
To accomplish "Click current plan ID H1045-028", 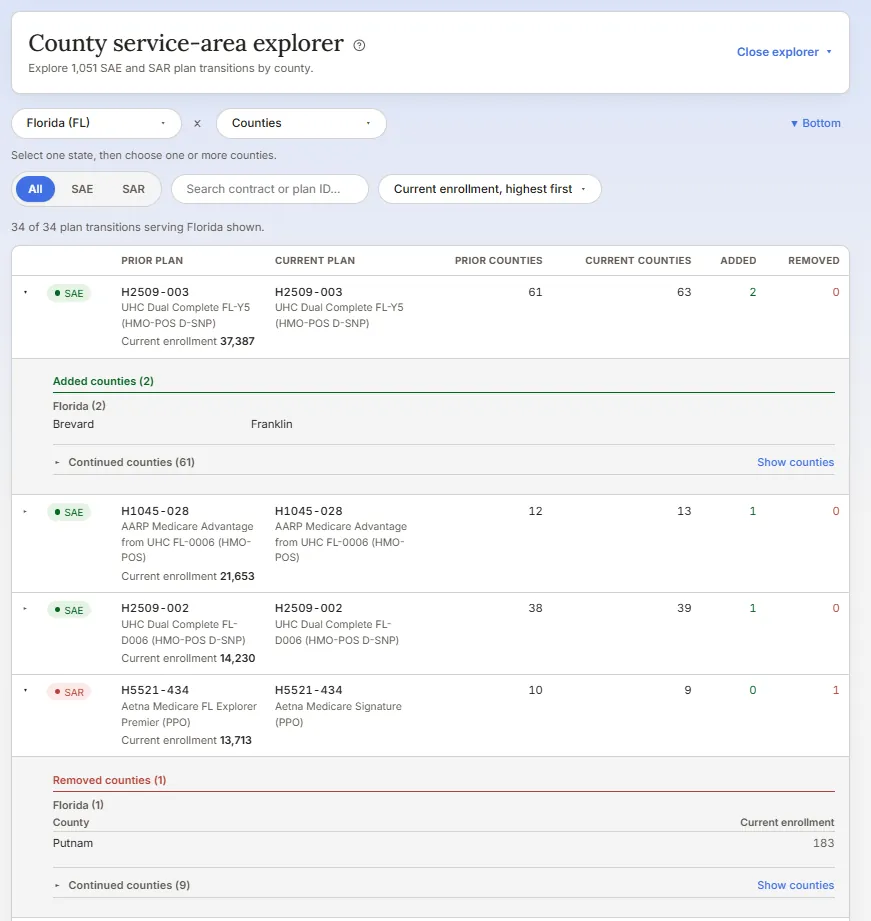I will pos(309,511).
